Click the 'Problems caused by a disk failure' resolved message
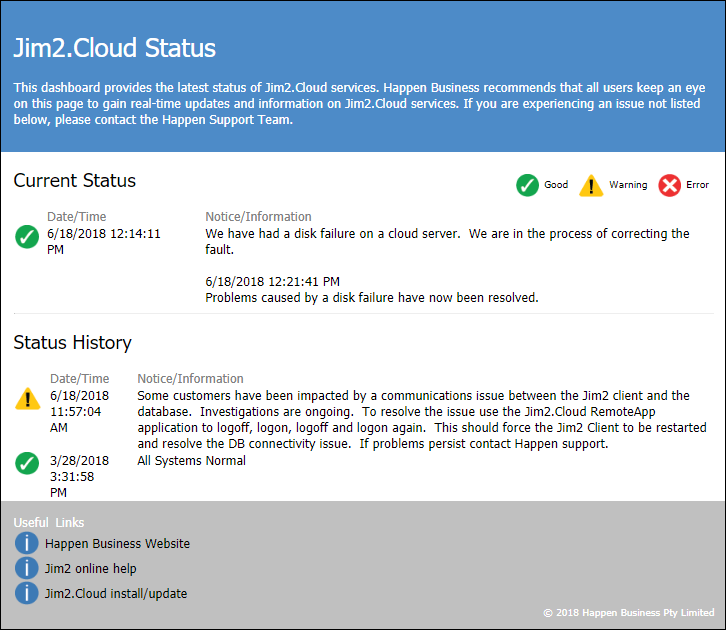This screenshot has height=630, width=726. (372, 298)
